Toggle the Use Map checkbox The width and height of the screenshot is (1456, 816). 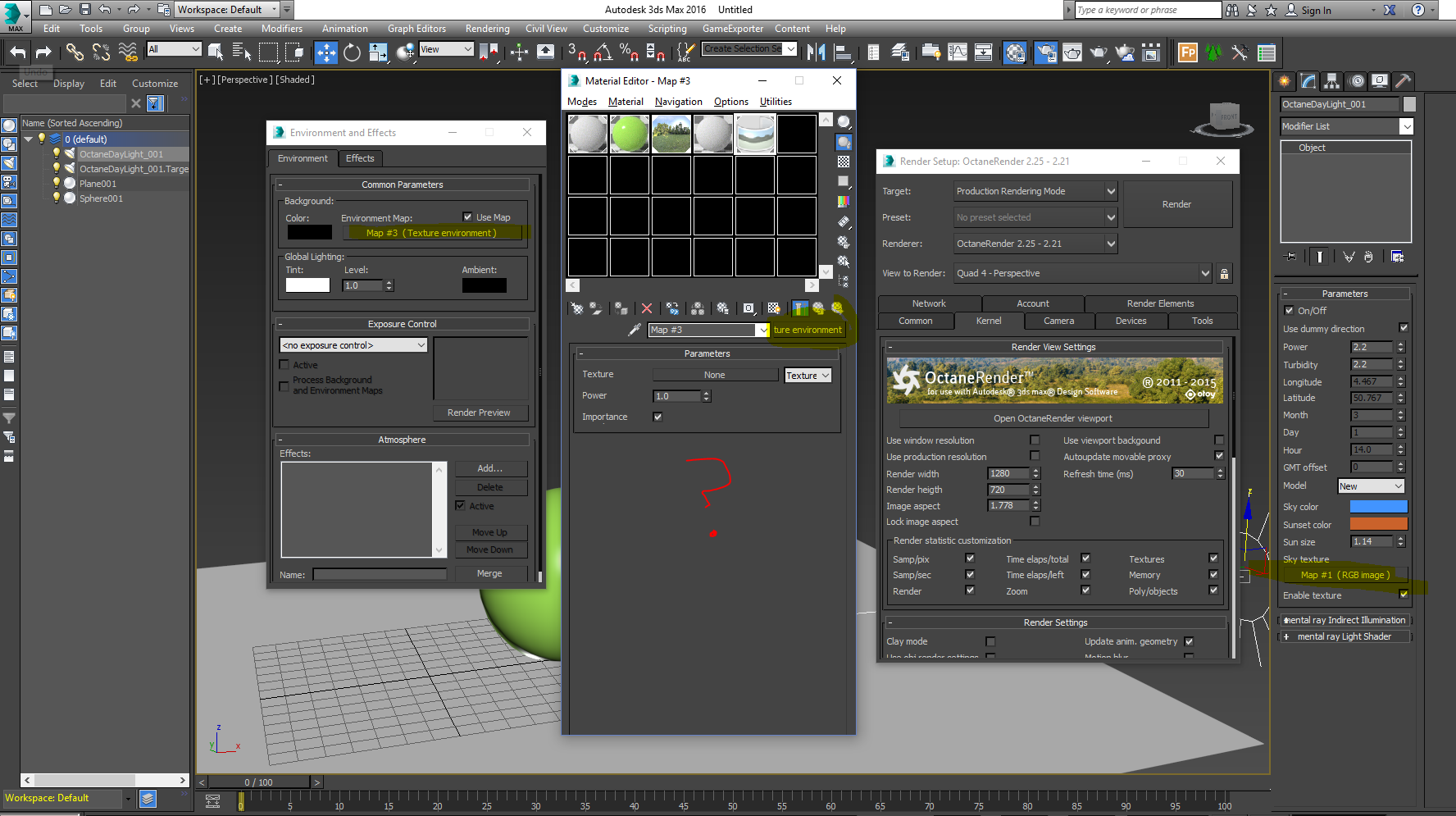[x=467, y=217]
